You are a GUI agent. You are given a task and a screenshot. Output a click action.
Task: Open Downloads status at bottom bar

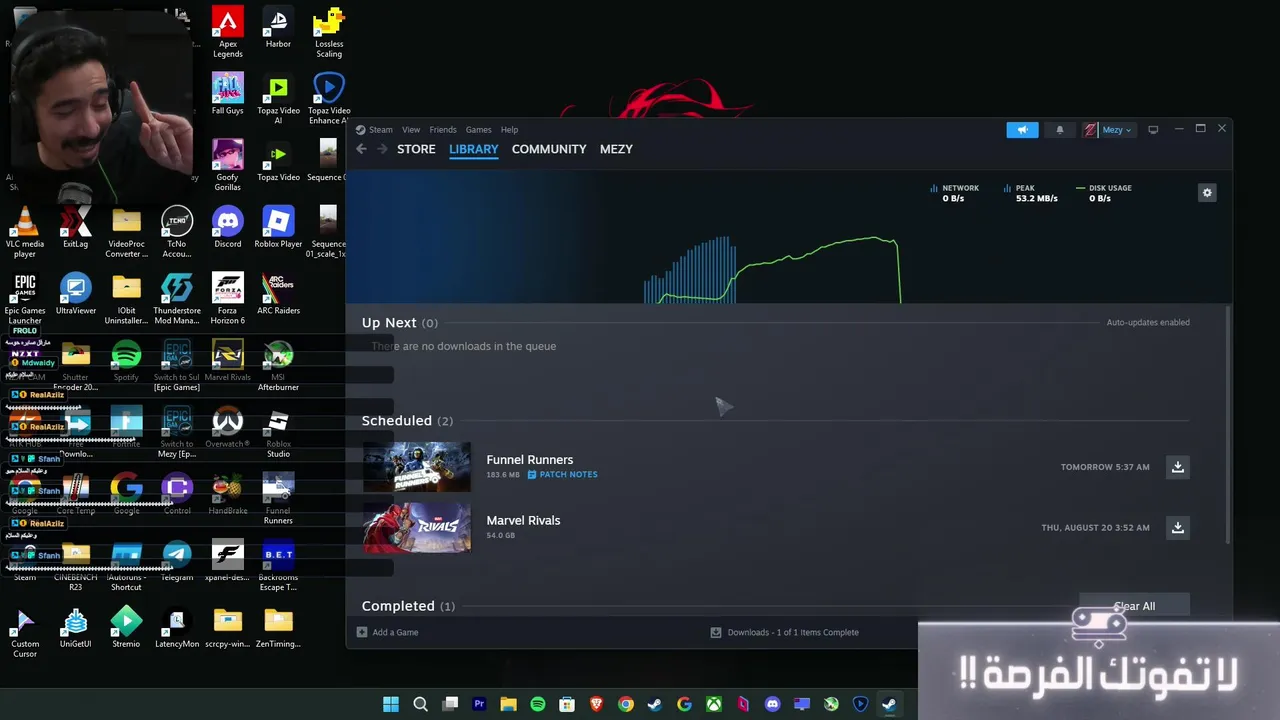coord(785,633)
